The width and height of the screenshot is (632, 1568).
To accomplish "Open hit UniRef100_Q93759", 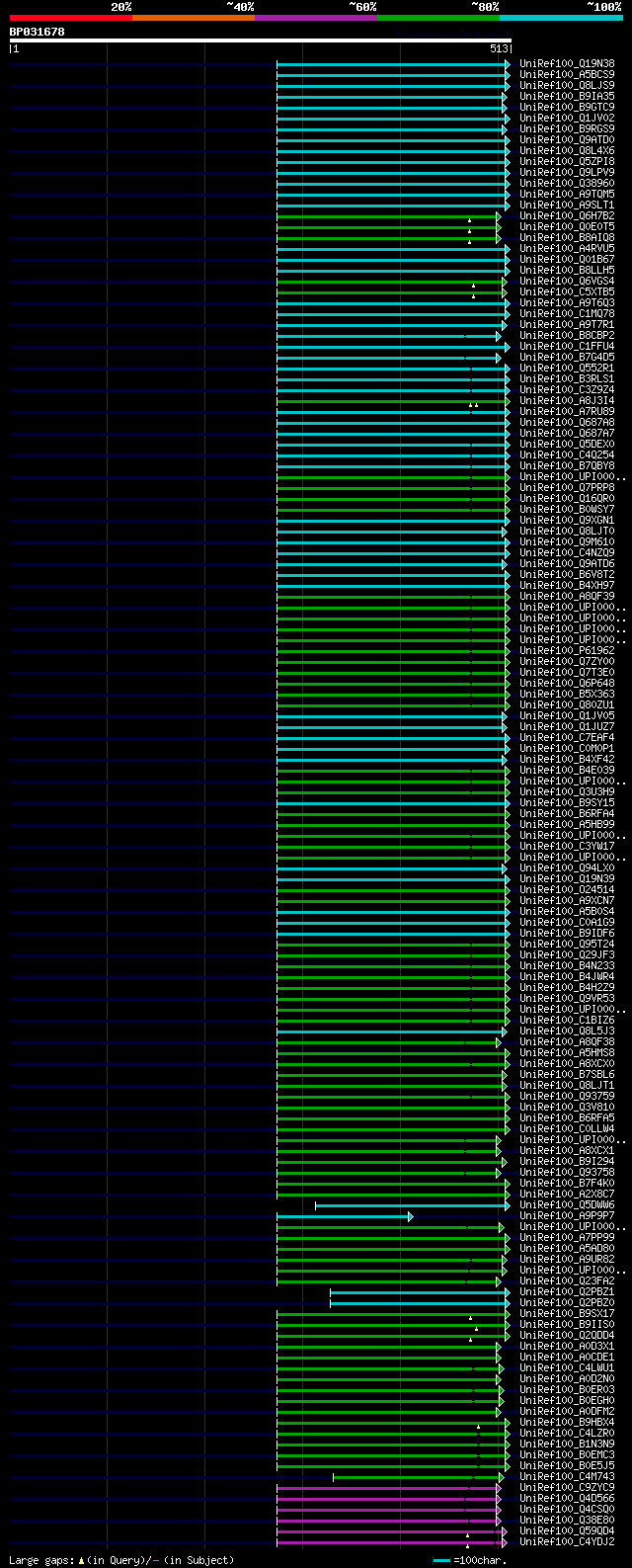I will (x=567, y=1097).
